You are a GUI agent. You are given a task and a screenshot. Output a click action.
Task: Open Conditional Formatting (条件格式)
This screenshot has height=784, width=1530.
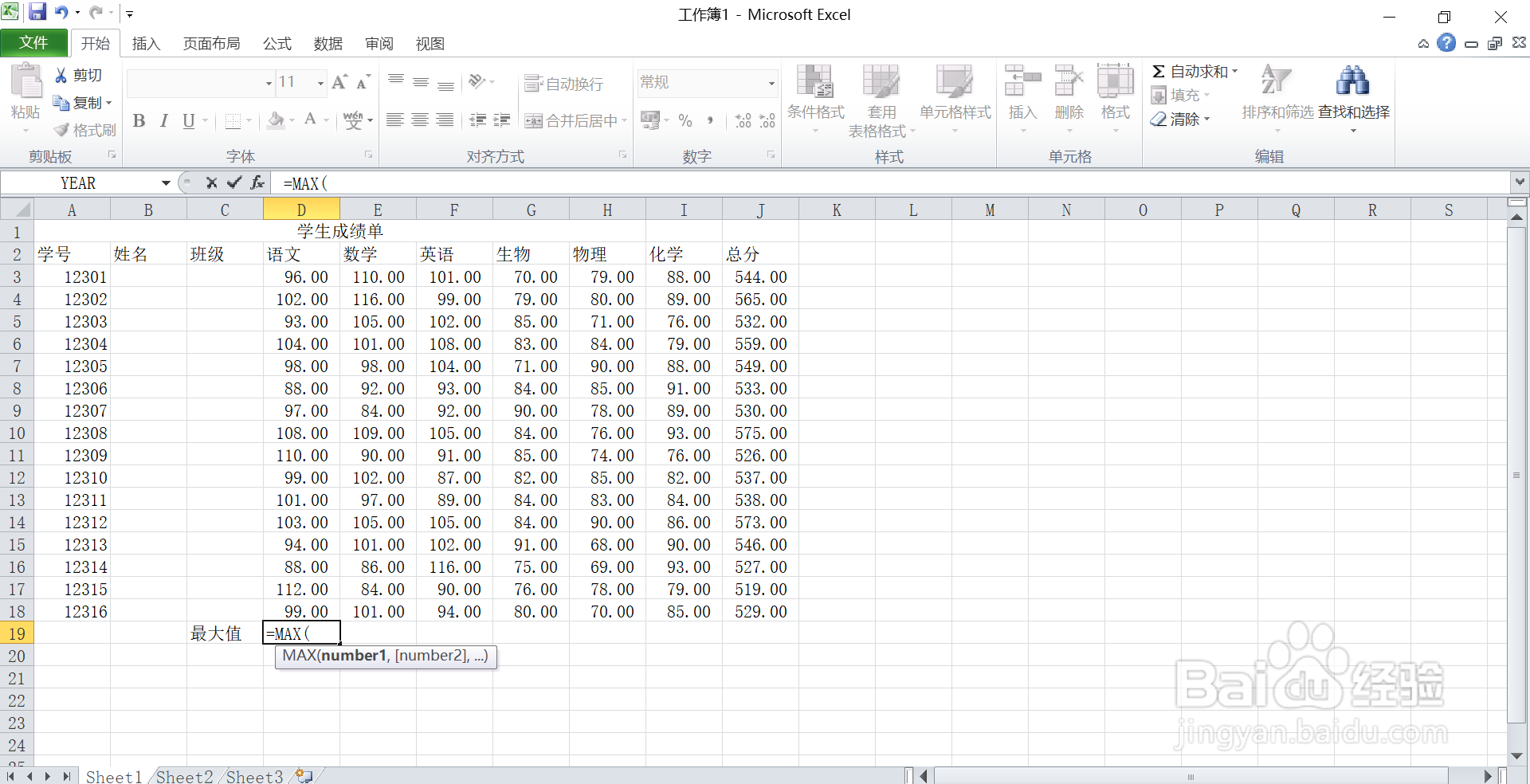coord(815,99)
